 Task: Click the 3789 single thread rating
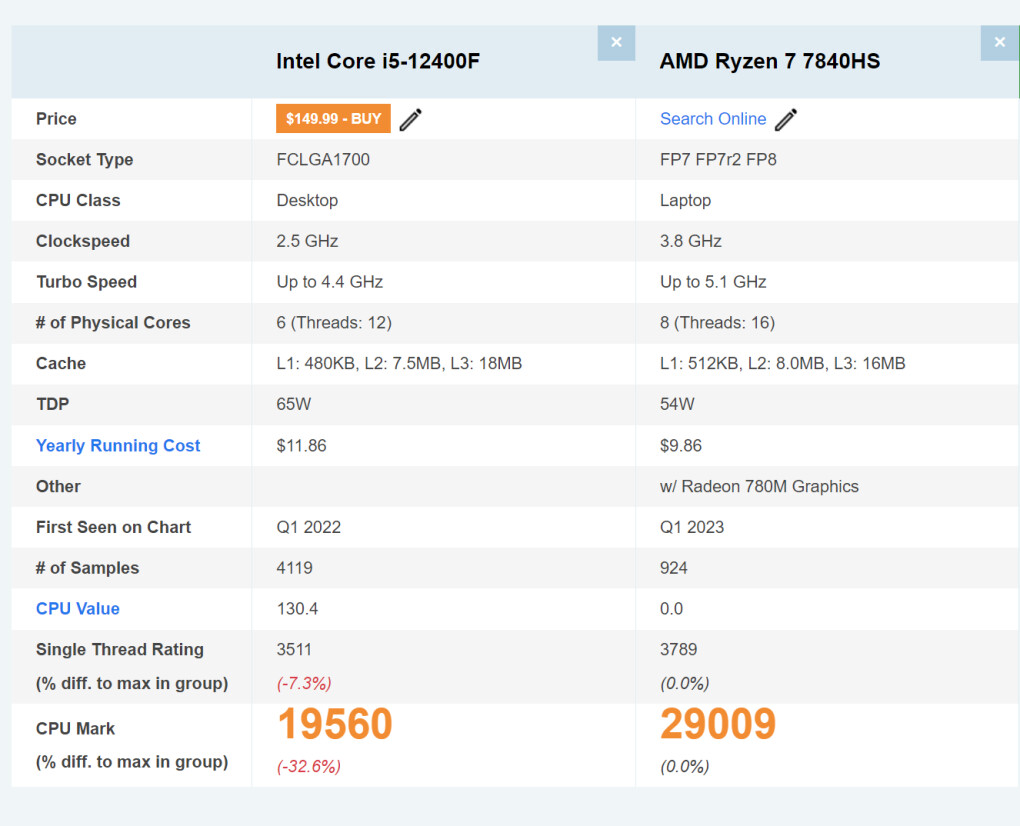(x=678, y=649)
